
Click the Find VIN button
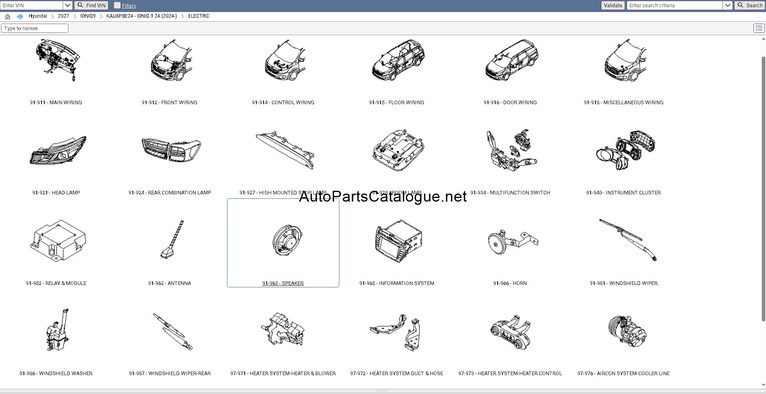pos(91,5)
